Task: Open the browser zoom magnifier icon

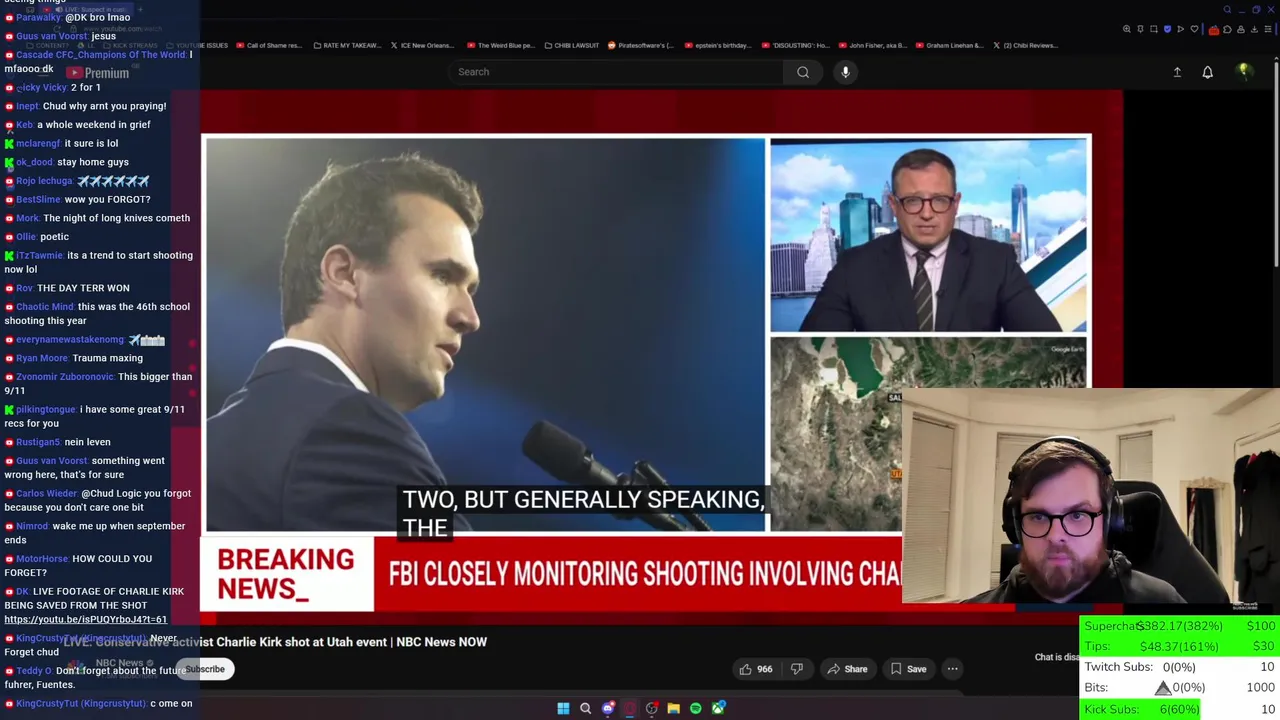Action: click(1127, 29)
